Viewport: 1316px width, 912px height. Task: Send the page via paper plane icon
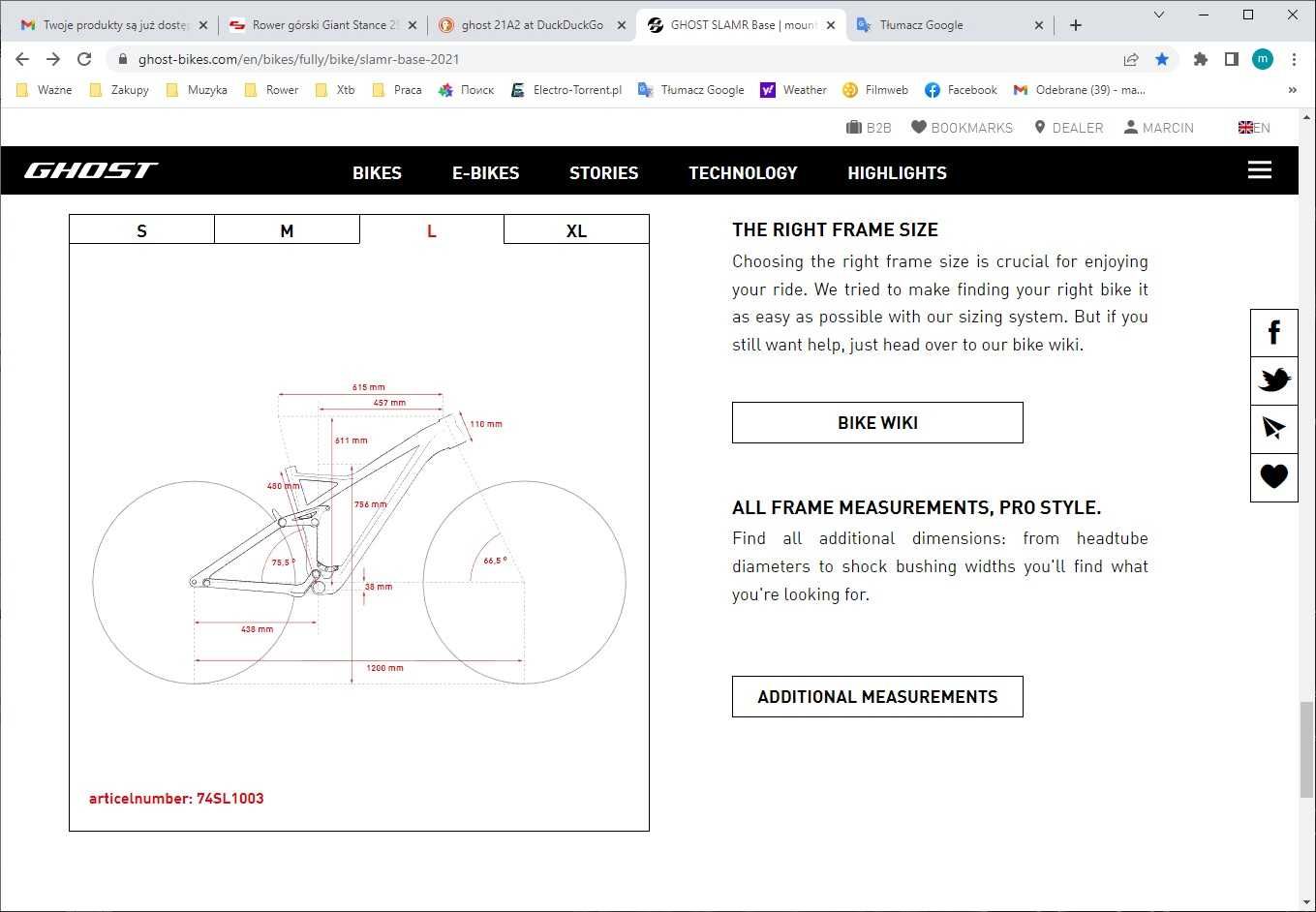point(1274,428)
